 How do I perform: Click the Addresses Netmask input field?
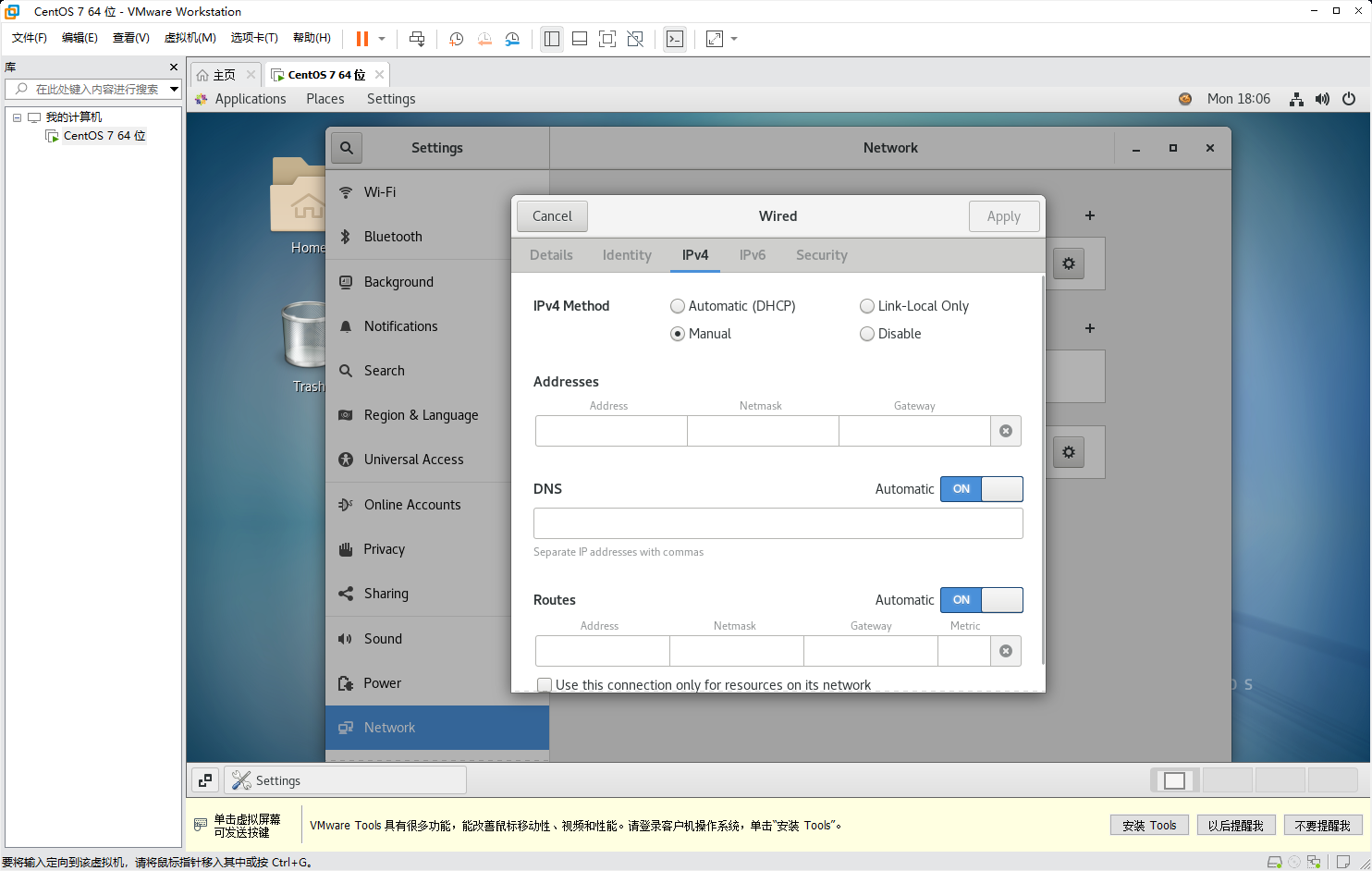[x=763, y=431]
